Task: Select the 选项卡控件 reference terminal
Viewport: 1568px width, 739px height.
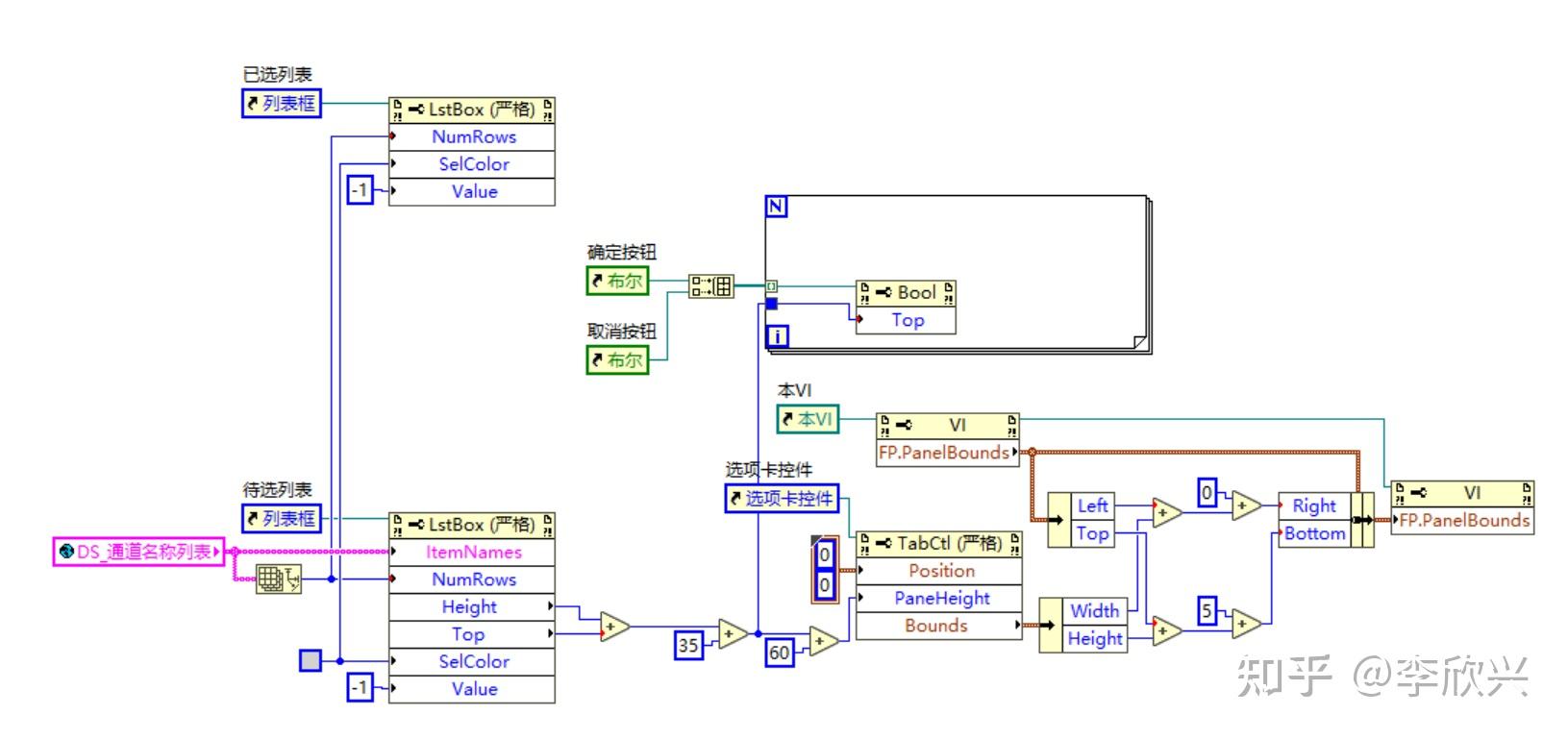Action: [x=783, y=498]
